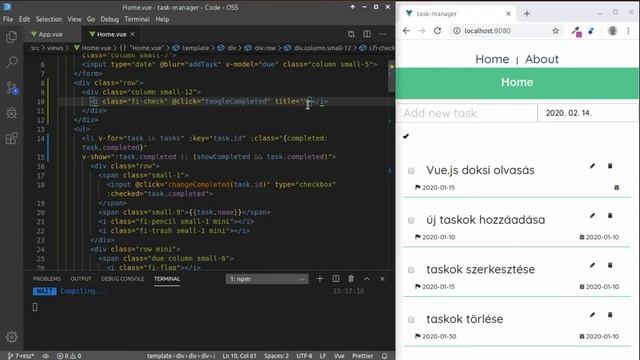Click the 'Vue' language mode in the status bar
640x360 pixels.
[x=339, y=356]
